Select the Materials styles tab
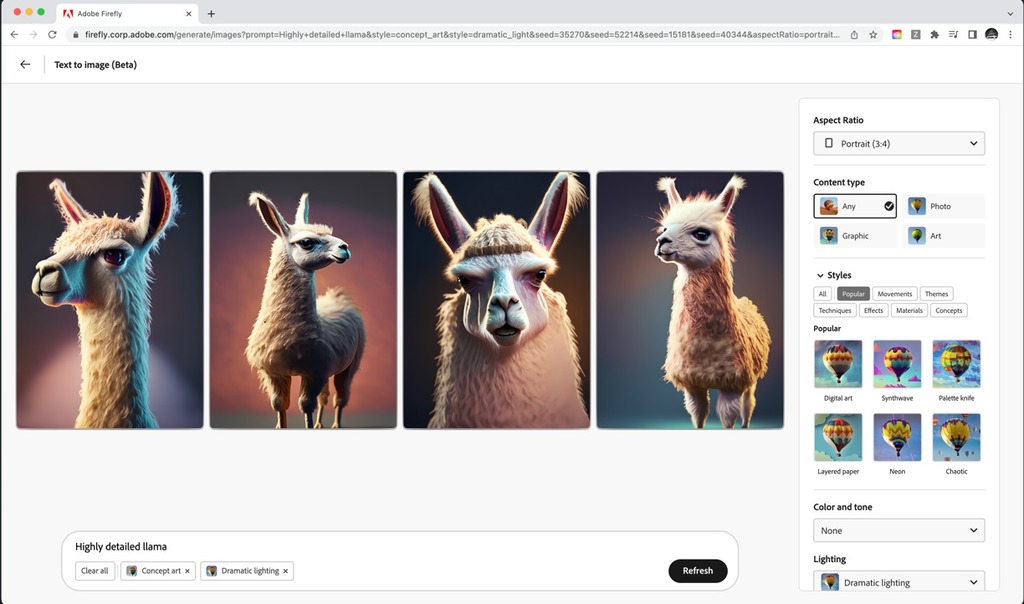The height and width of the screenshot is (604, 1024). (x=909, y=311)
